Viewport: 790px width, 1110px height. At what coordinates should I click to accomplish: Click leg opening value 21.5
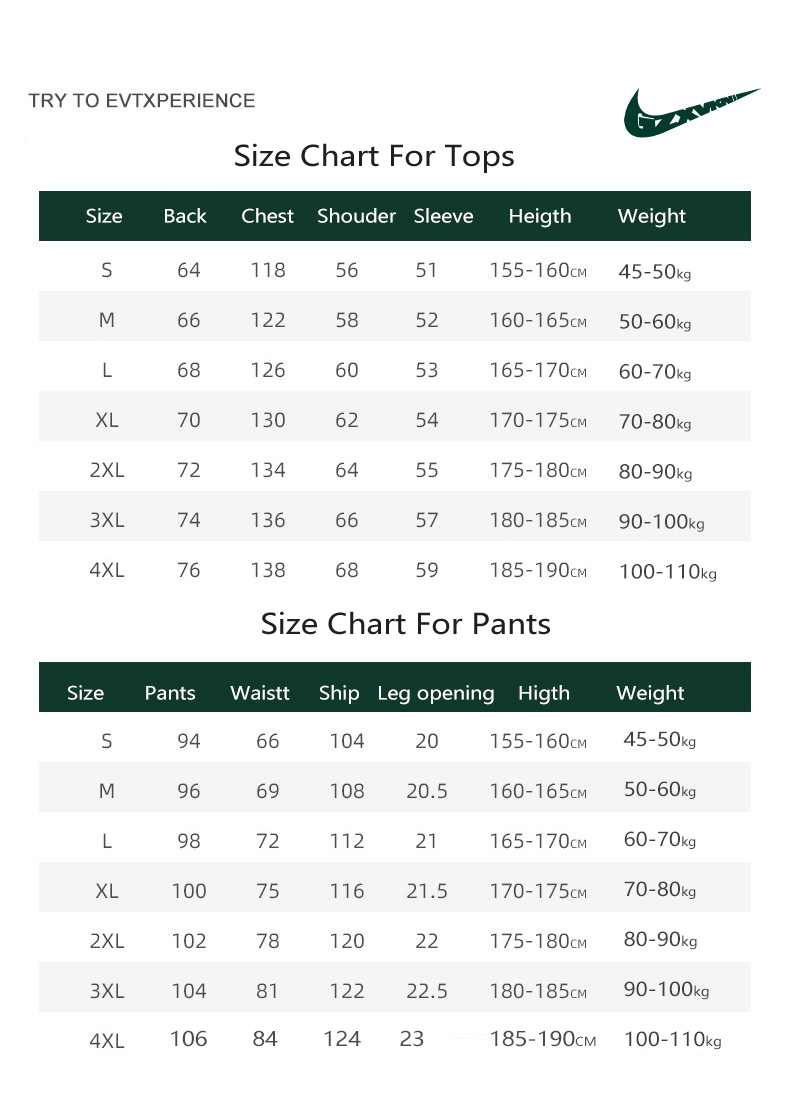click(x=427, y=891)
